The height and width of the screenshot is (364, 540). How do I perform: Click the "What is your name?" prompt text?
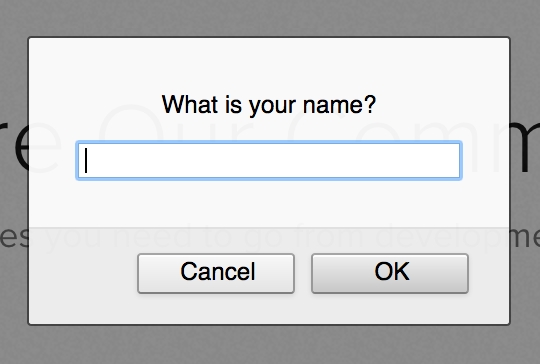pyautogui.click(x=269, y=104)
